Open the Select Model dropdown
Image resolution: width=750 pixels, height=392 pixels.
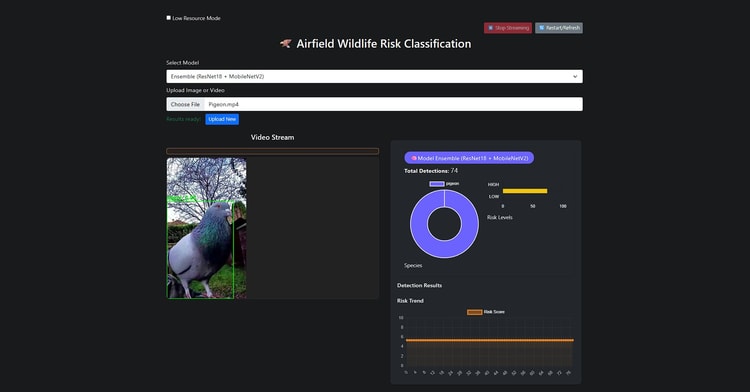374,76
